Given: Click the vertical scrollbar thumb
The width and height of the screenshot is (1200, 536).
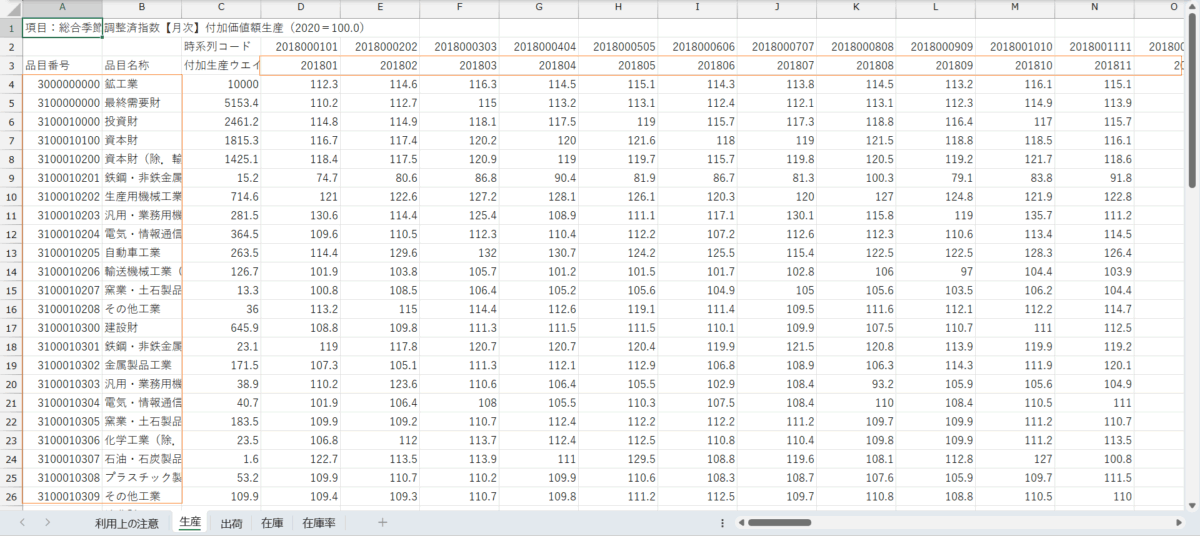Looking at the screenshot, I should [x=1191, y=100].
